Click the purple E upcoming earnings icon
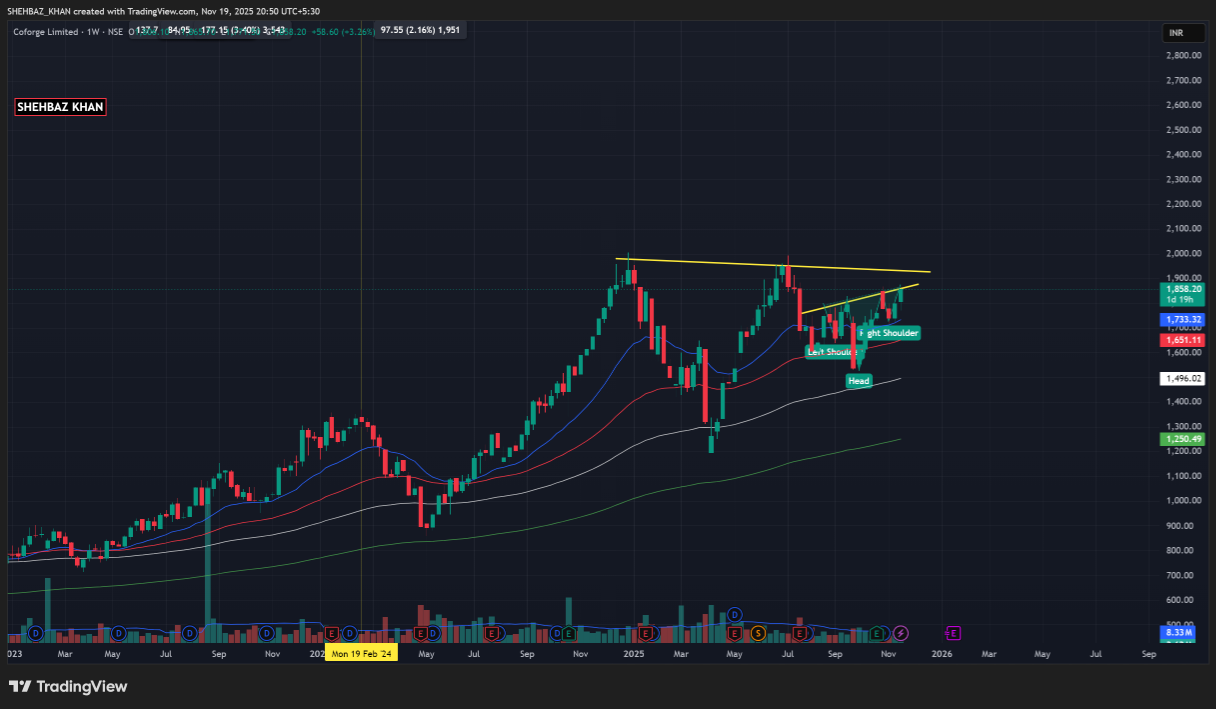Image resolution: width=1216 pixels, height=709 pixels. [953, 633]
